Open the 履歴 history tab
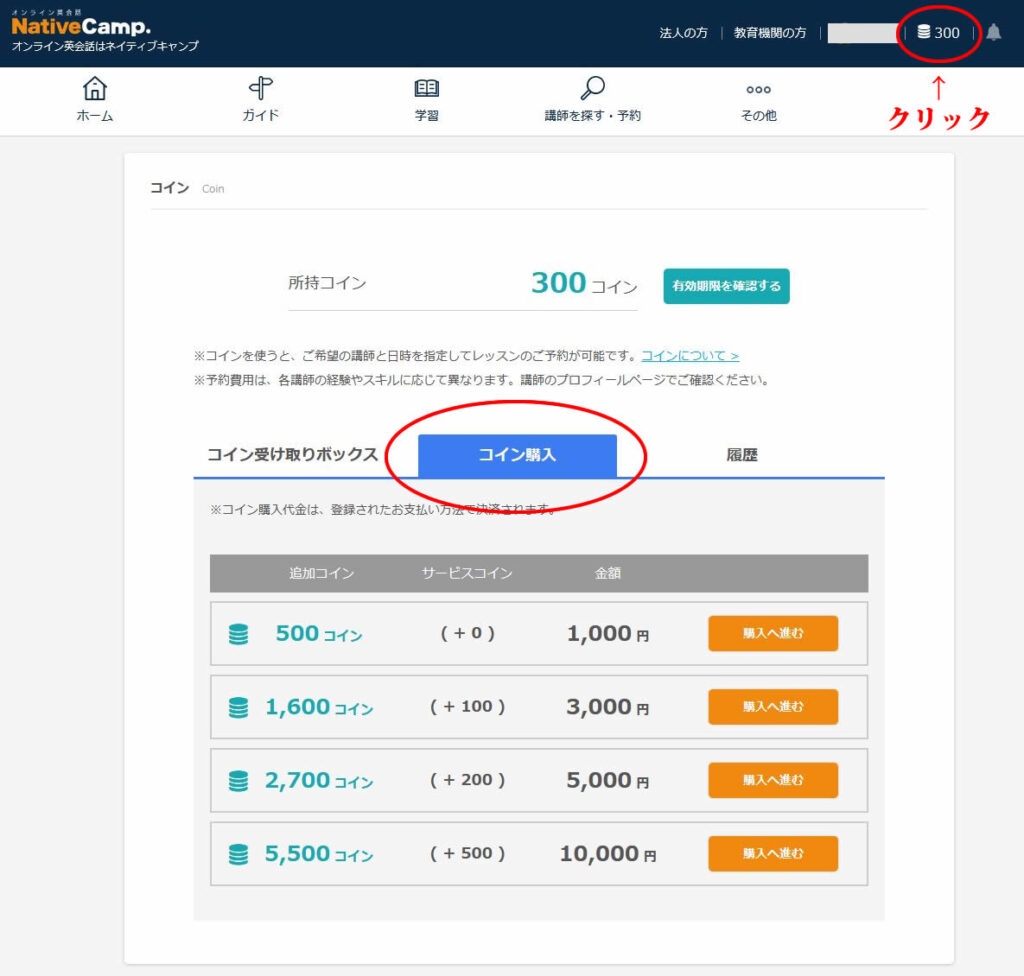1024x976 pixels. coord(742,453)
